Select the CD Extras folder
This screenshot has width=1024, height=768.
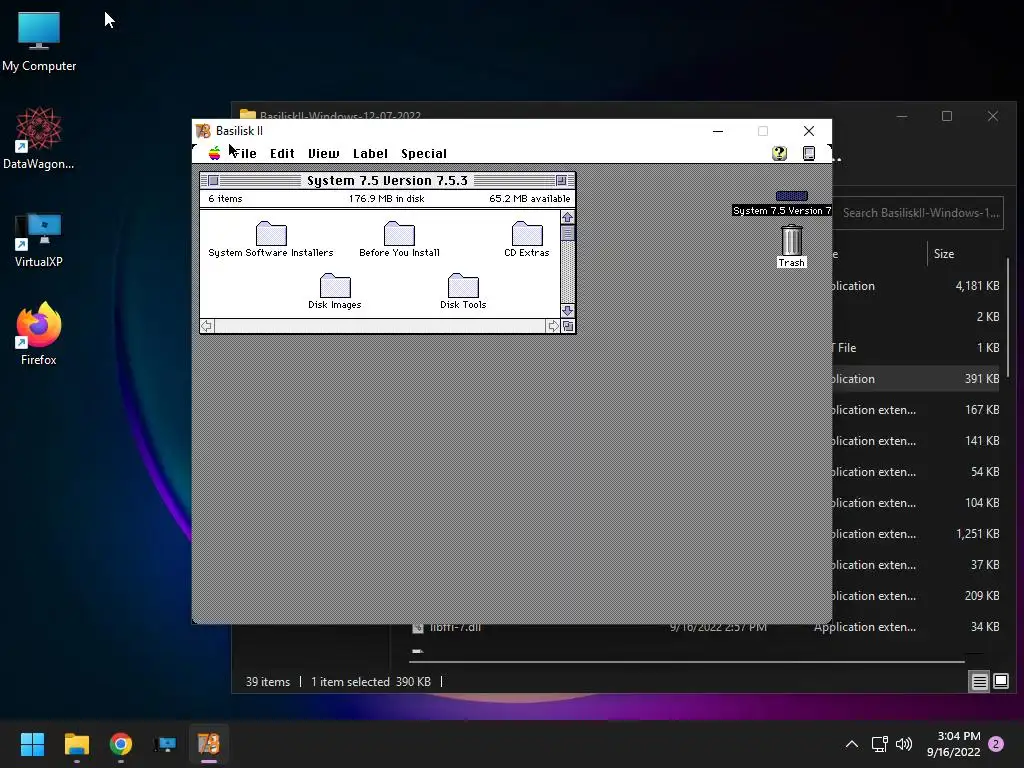coord(527,239)
